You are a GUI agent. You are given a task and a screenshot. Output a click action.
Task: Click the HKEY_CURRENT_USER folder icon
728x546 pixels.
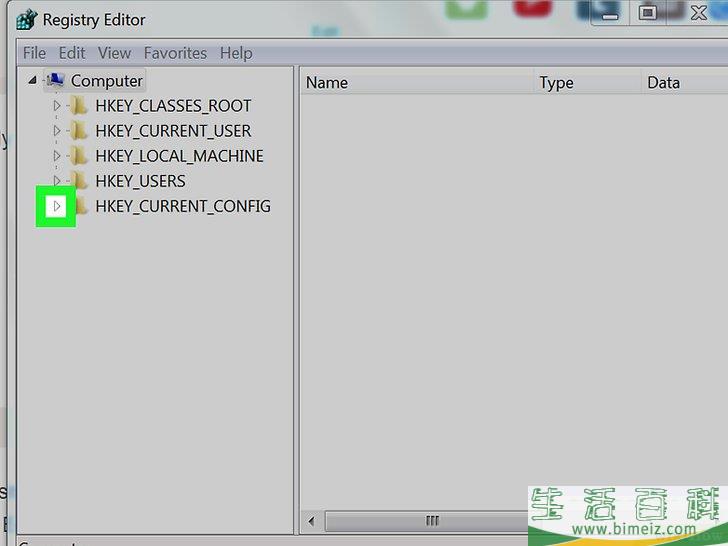click(79, 131)
